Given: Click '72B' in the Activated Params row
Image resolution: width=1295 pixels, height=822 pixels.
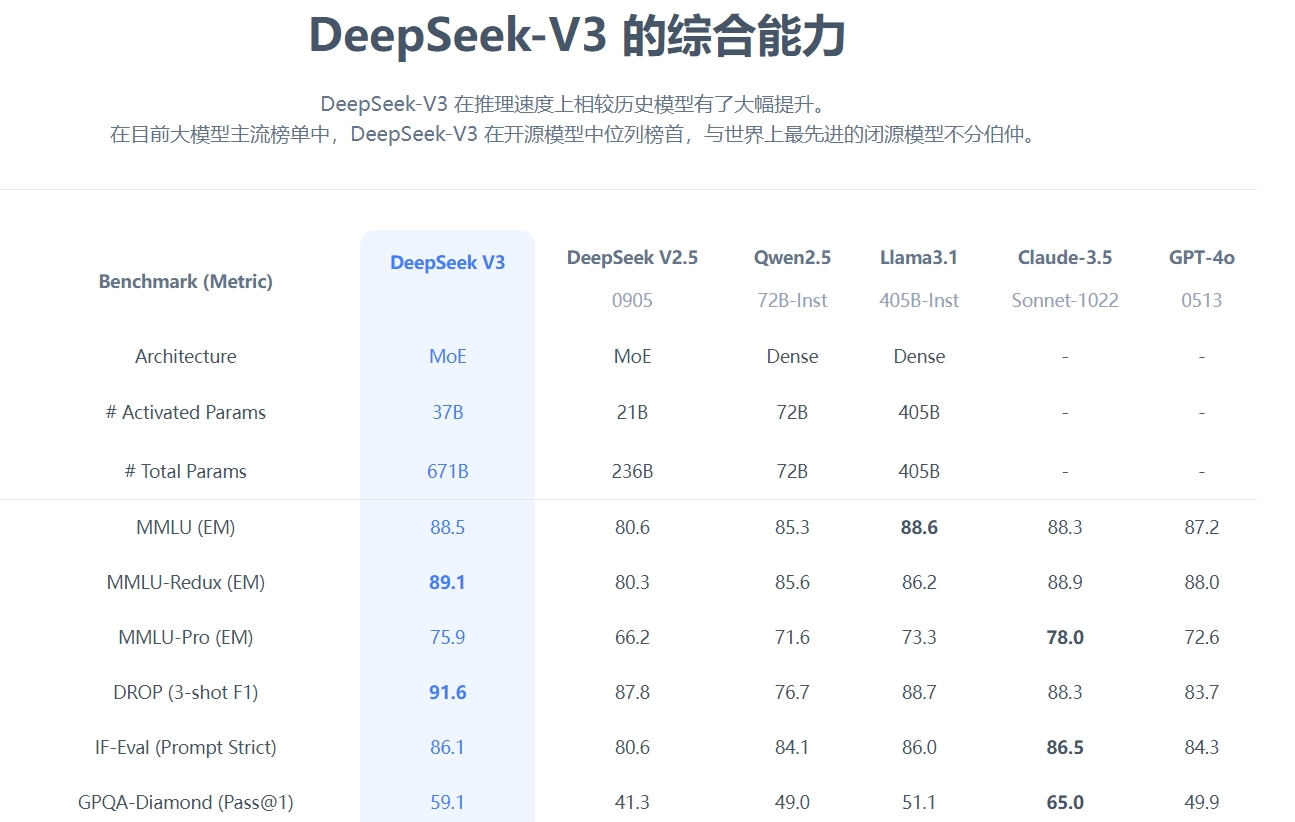Looking at the screenshot, I should point(792,412).
